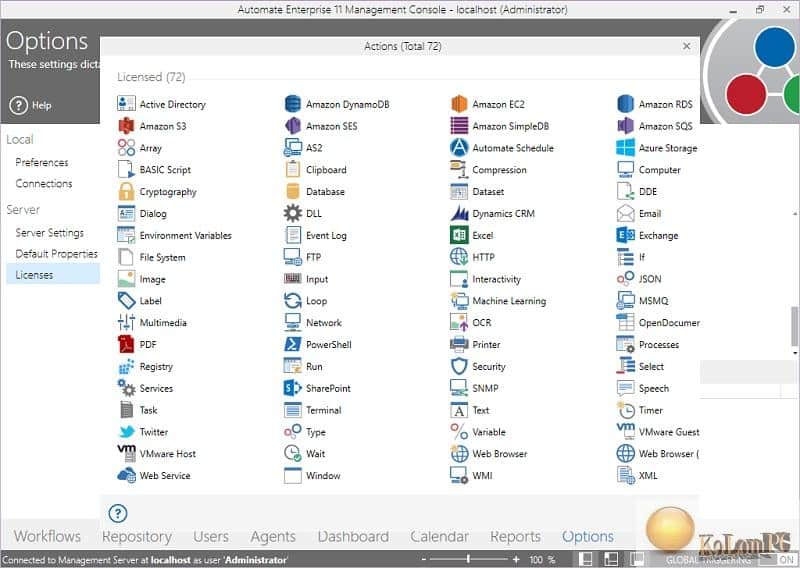Viewport: 800px width, 568px height.
Task: Click the 'Interactivity' action label
Action: [x=496, y=279]
